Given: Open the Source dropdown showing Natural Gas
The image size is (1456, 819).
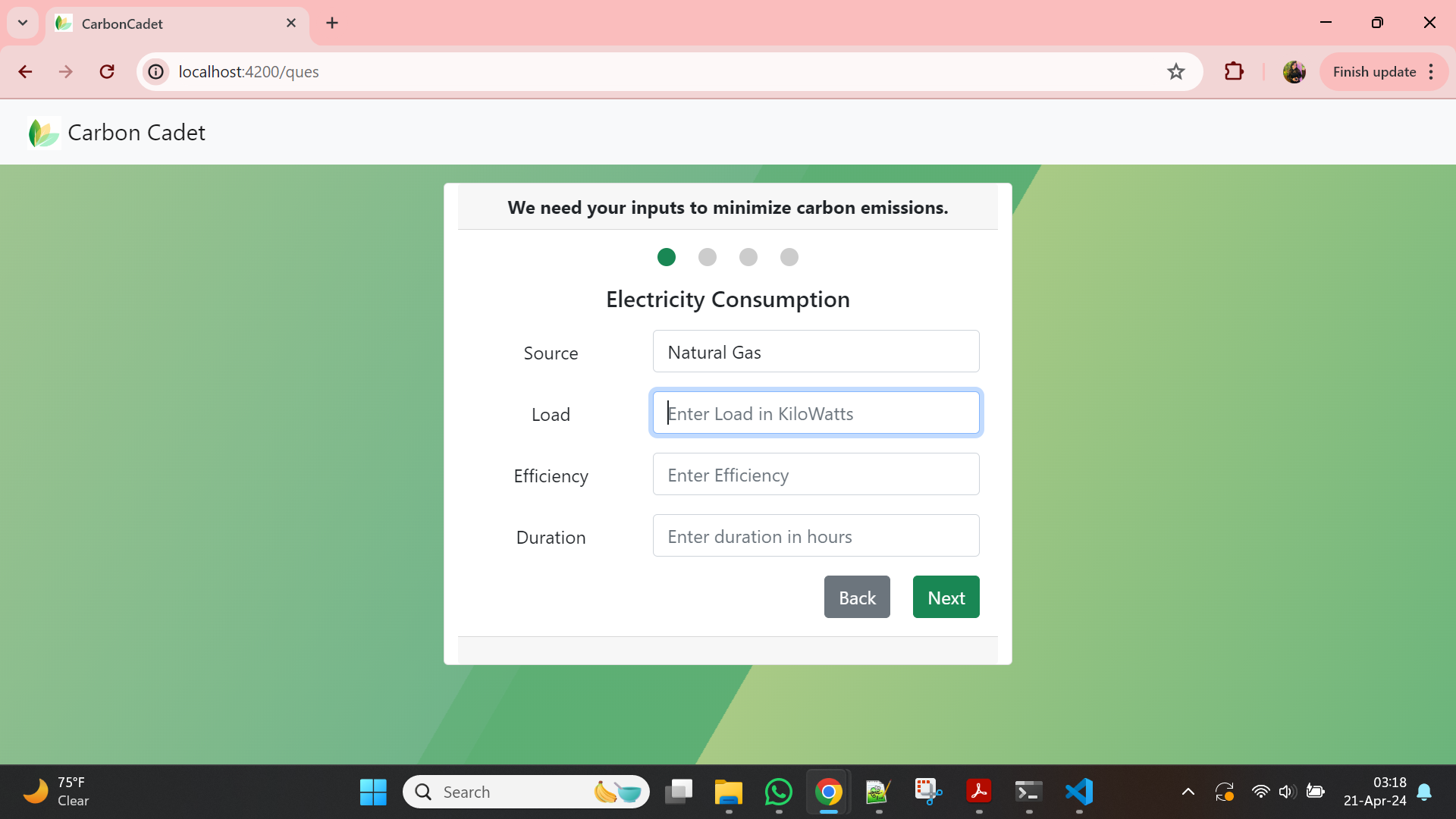Looking at the screenshot, I should [x=816, y=352].
